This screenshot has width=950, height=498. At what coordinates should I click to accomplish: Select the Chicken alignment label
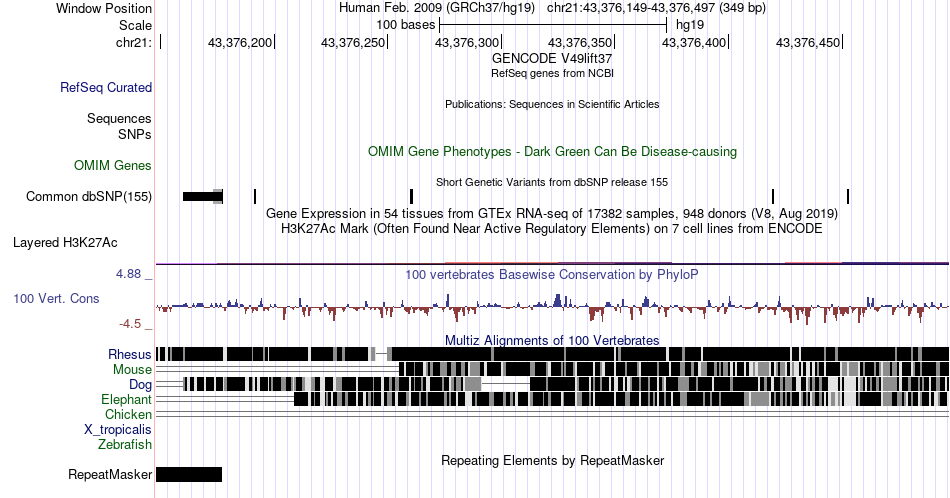point(128,414)
